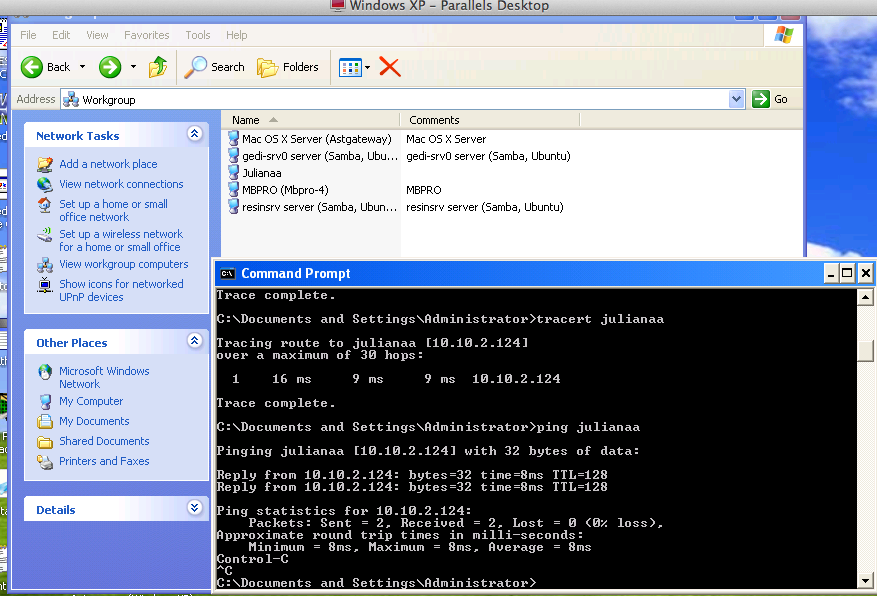Maximize the Command Prompt window
The height and width of the screenshot is (596, 877).
847,273
